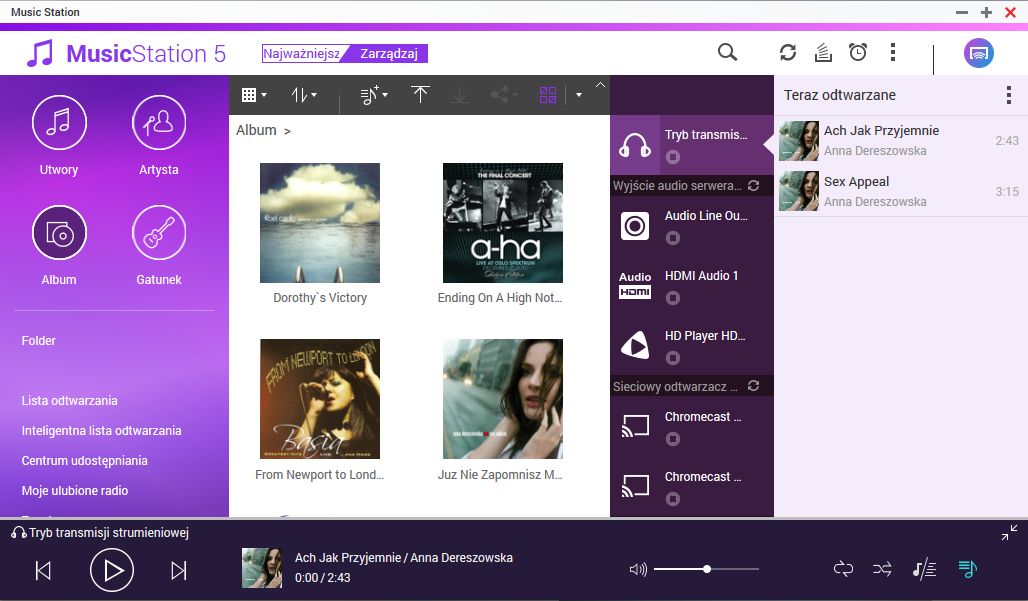Collapse the toolbar with the up chevron
This screenshot has width=1028, height=601.
[600, 85]
